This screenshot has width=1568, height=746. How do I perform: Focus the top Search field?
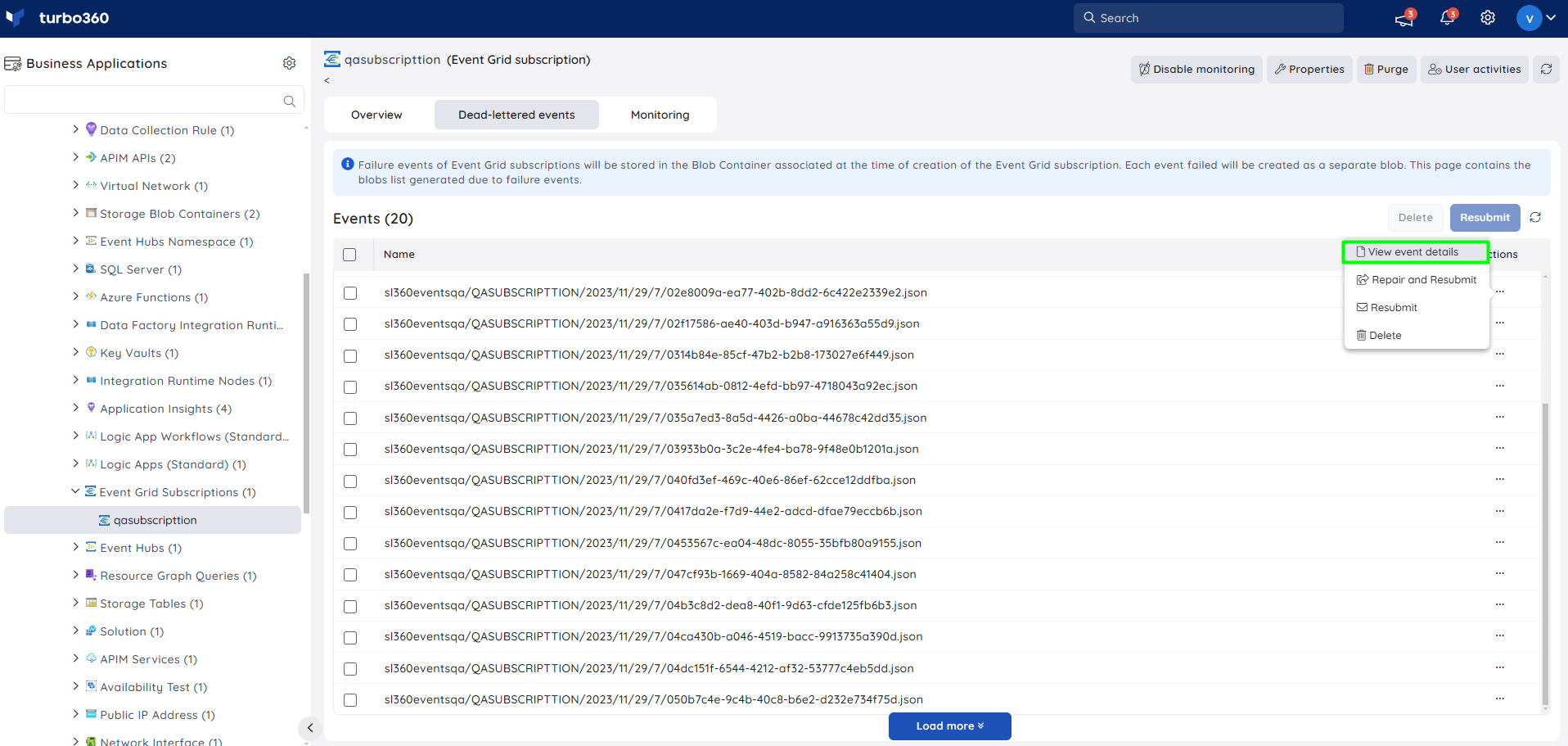pyautogui.click(x=1209, y=18)
